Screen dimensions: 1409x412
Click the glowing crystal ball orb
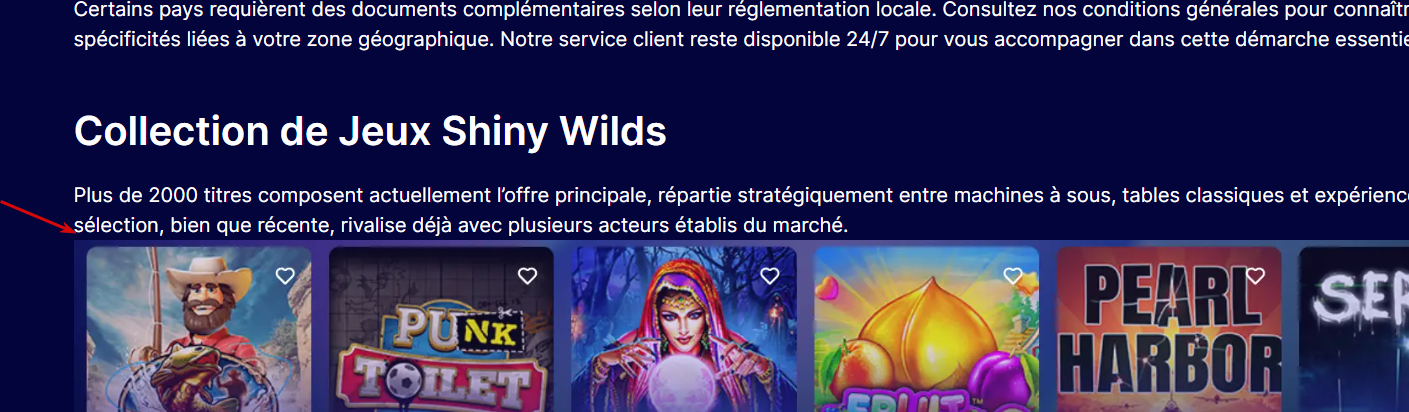pos(684,392)
